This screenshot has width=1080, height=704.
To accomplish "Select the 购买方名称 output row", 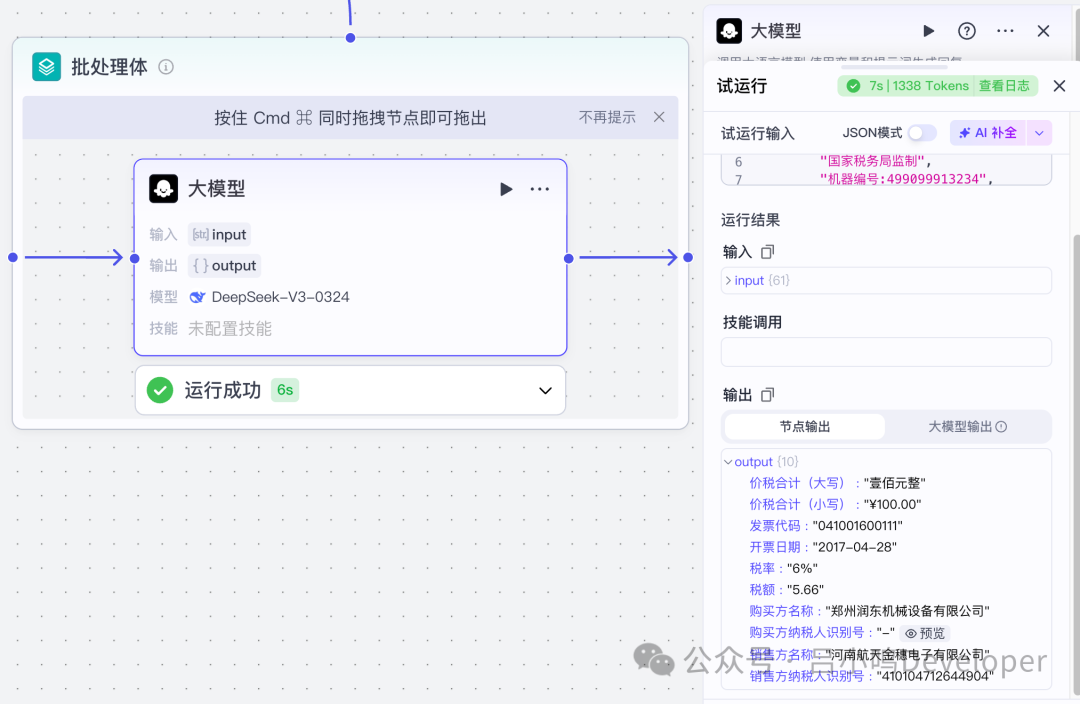I will point(869,611).
